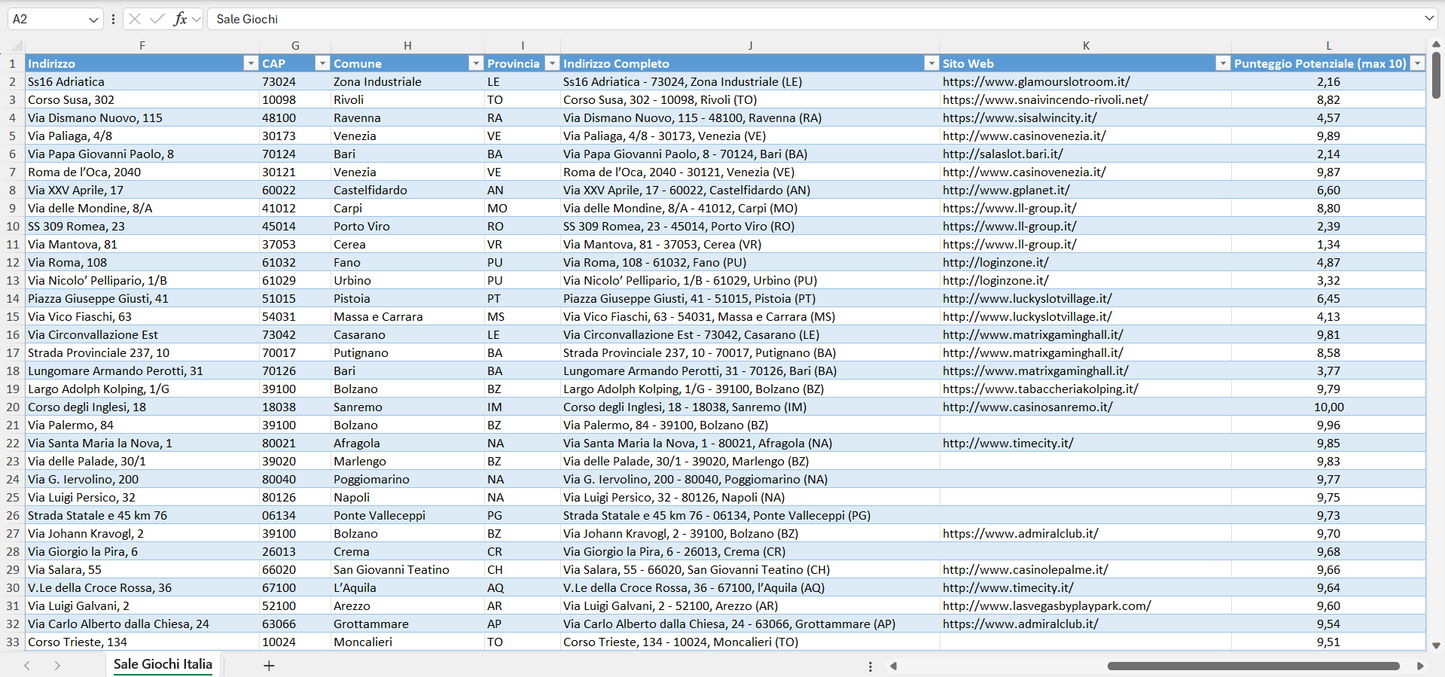
Task: Expand the formula bar with its chevron
Action: [1429, 17]
